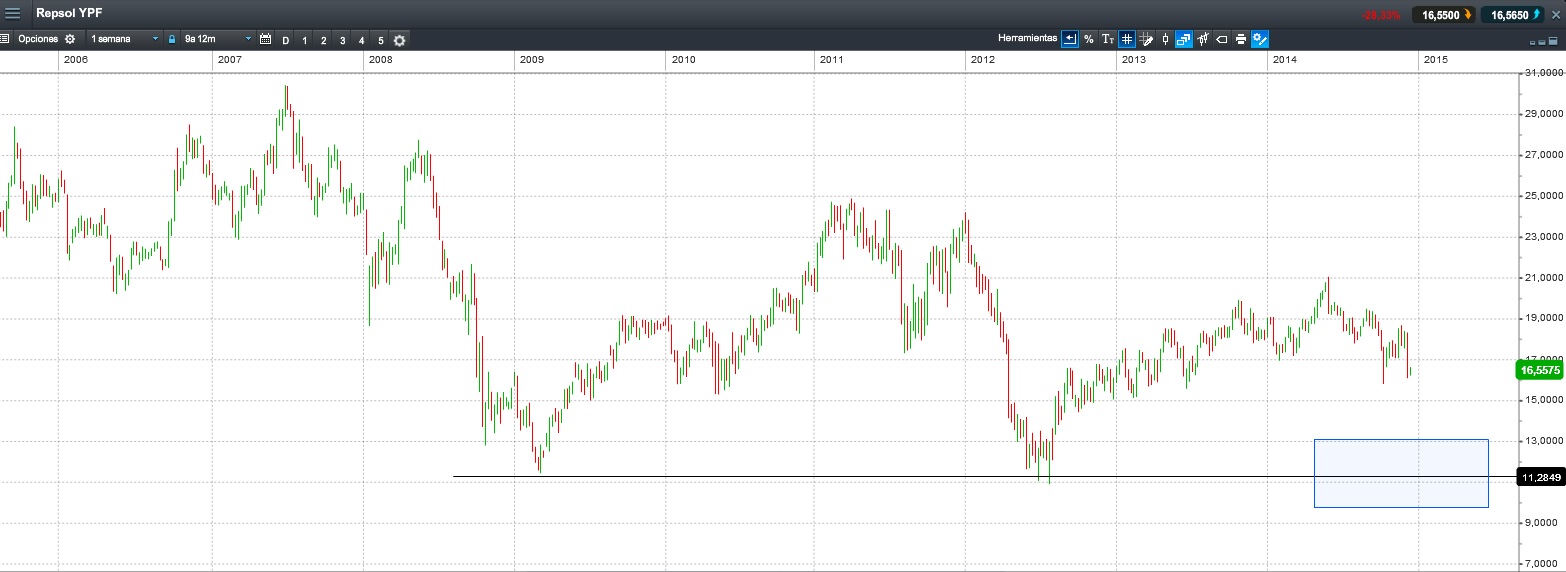Select the crosshair drawing pencil tool

point(1146,39)
